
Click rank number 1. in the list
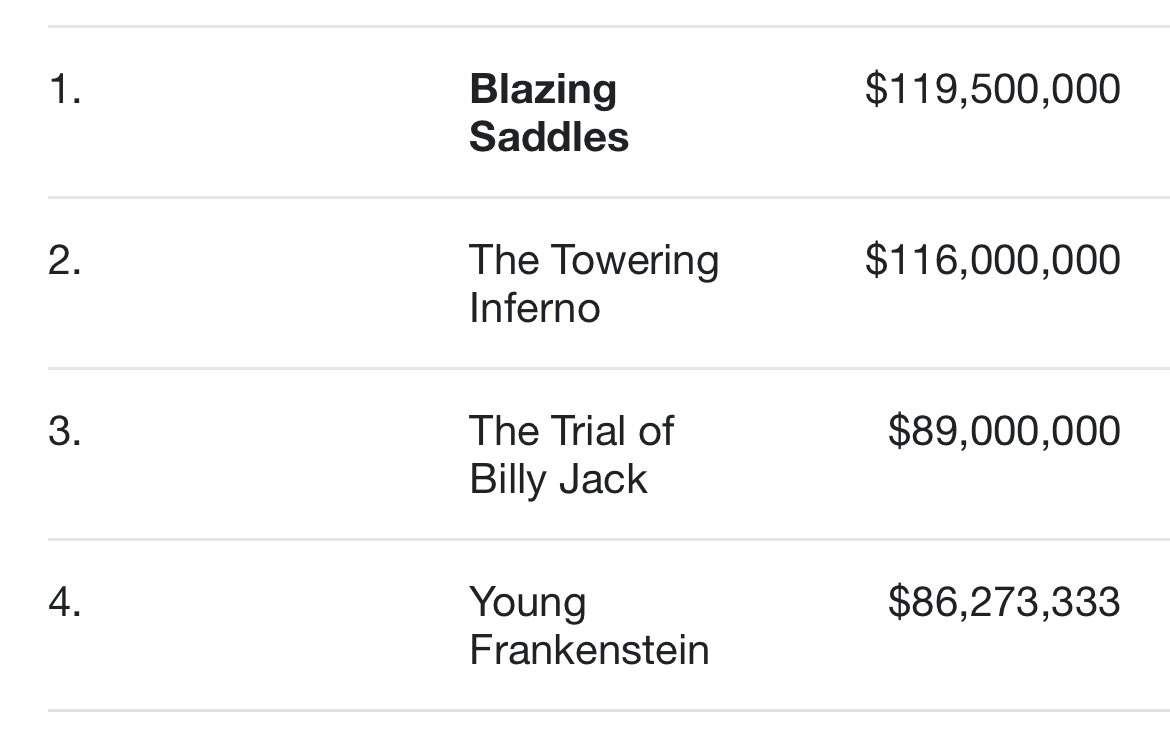tap(64, 90)
